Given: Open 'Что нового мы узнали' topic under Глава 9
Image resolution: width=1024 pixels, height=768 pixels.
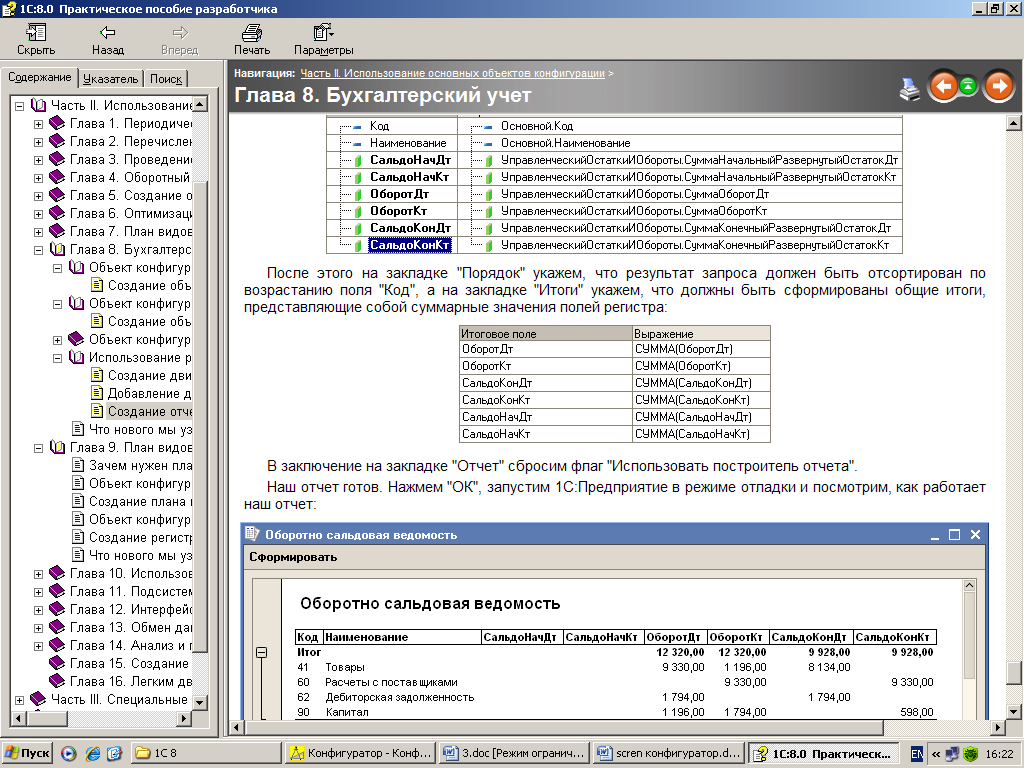Looking at the screenshot, I should (140, 556).
